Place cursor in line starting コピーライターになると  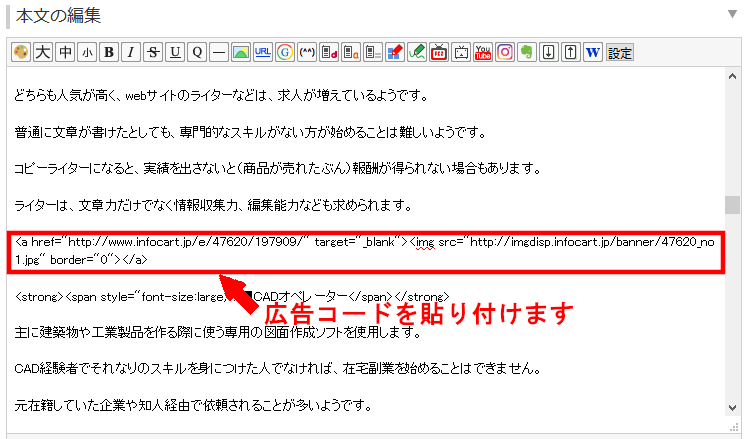point(278,169)
